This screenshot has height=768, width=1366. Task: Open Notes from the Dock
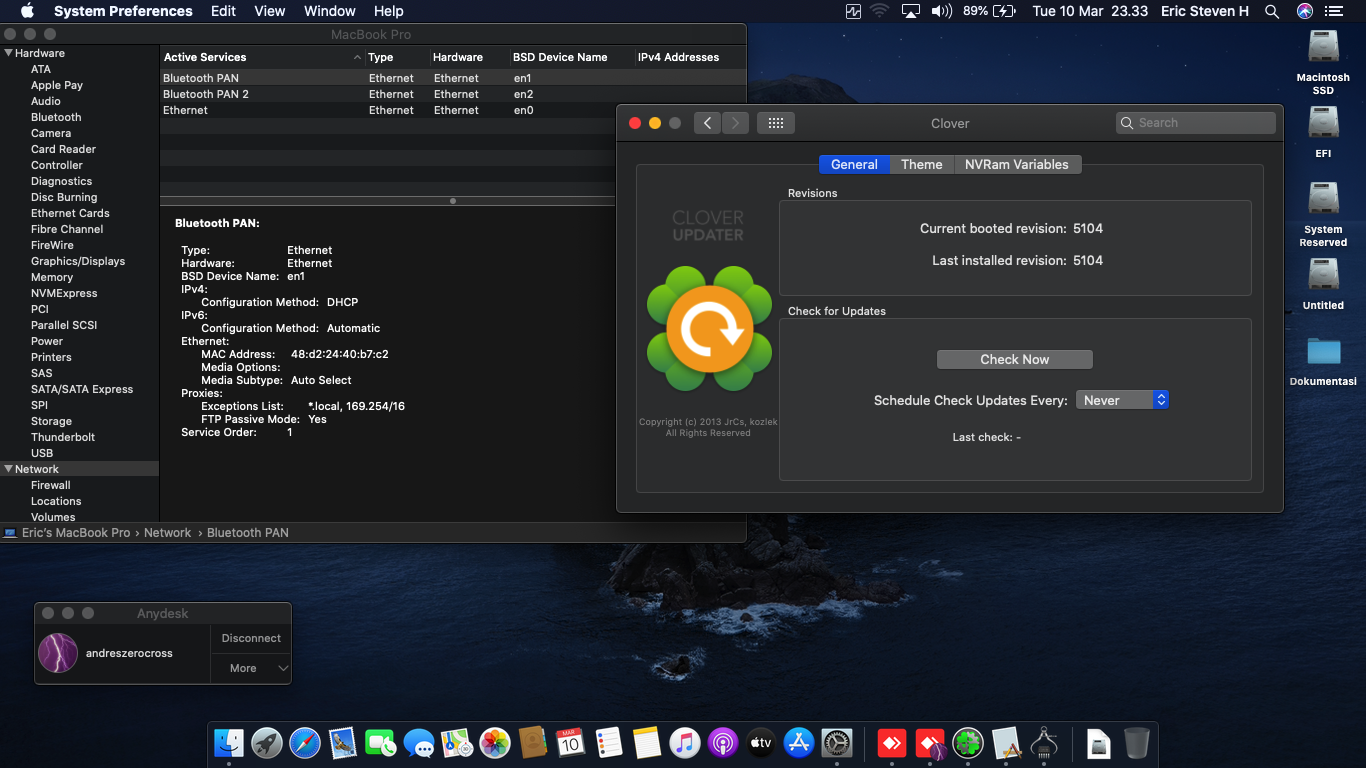click(646, 743)
